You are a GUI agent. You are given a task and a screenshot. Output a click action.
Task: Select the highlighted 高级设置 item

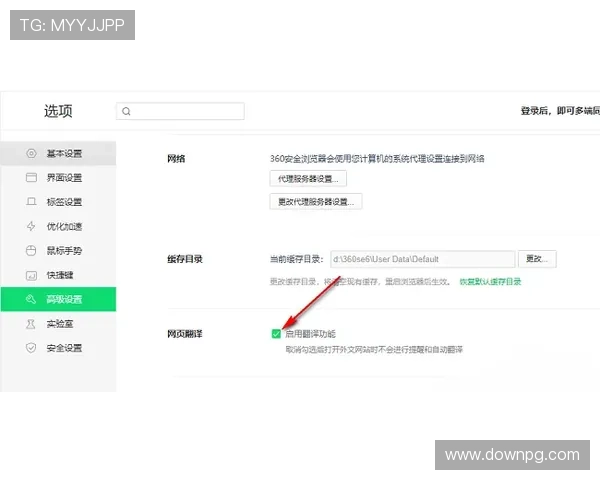[58, 299]
